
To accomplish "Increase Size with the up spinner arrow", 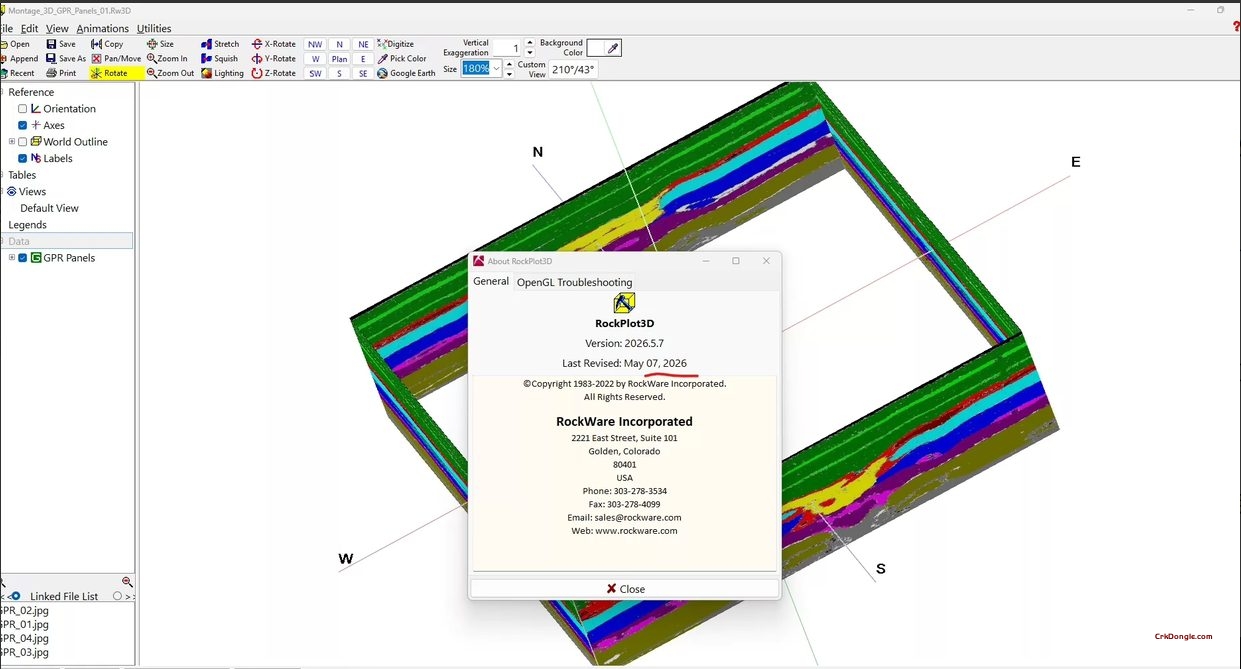I will click(509, 64).
